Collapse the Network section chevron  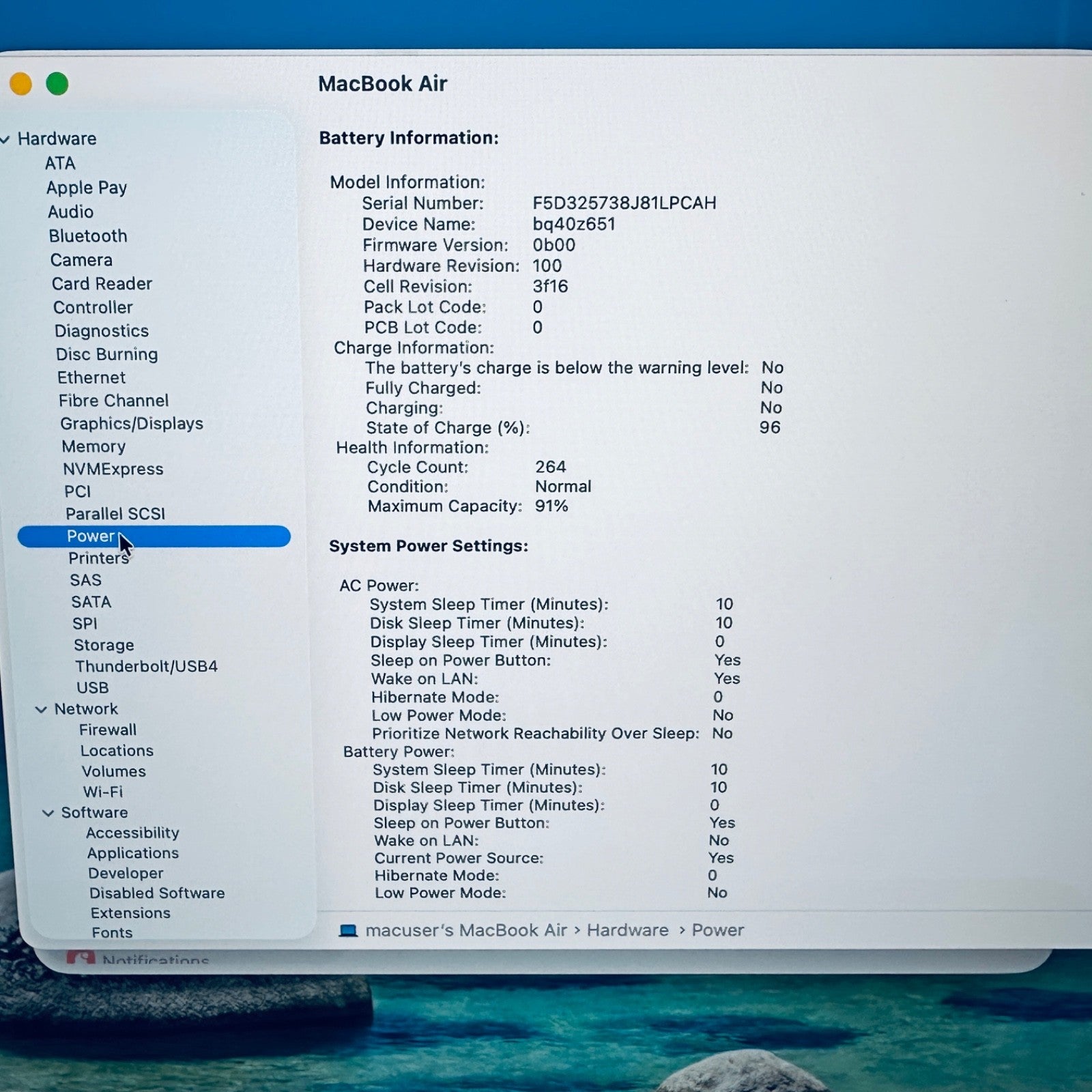42,710
